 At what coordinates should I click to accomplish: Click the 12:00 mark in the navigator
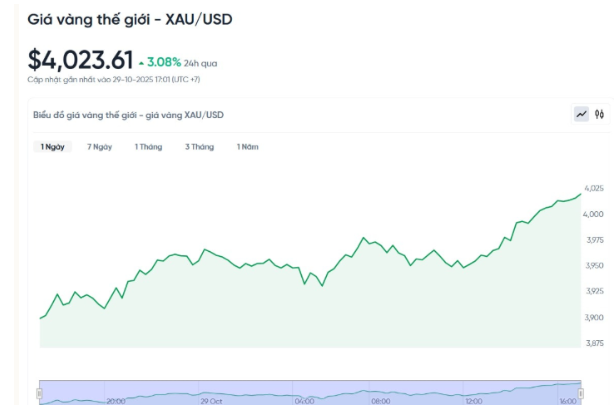[x=473, y=401]
